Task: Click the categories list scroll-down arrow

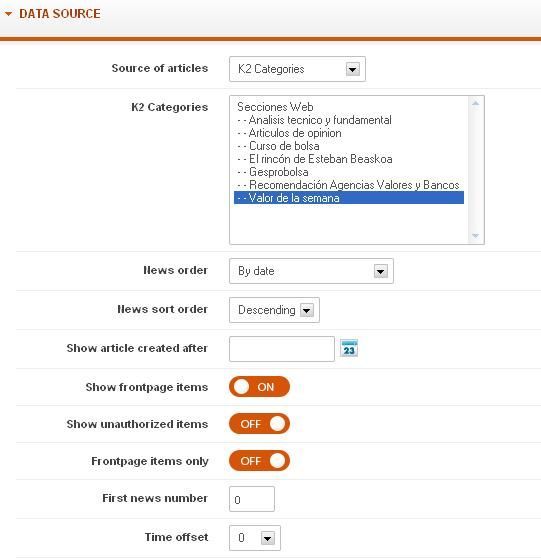Action: pyautogui.click(x=475, y=235)
